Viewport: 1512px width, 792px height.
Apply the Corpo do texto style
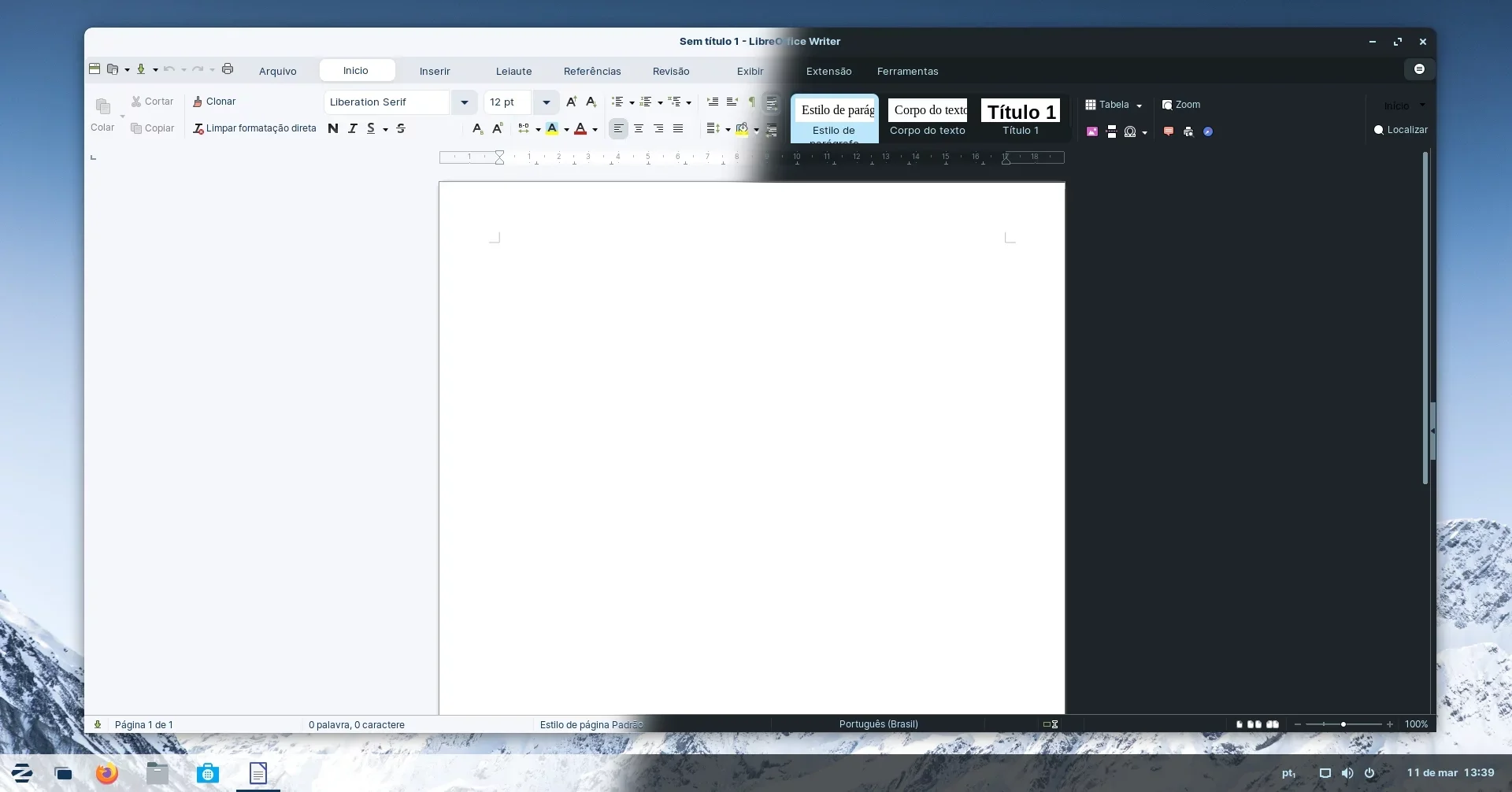click(928, 118)
